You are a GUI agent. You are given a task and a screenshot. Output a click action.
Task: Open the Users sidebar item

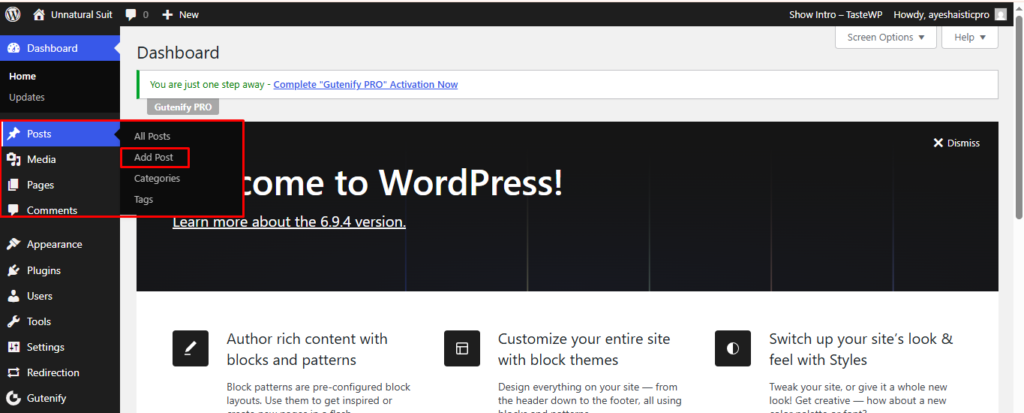tap(39, 297)
